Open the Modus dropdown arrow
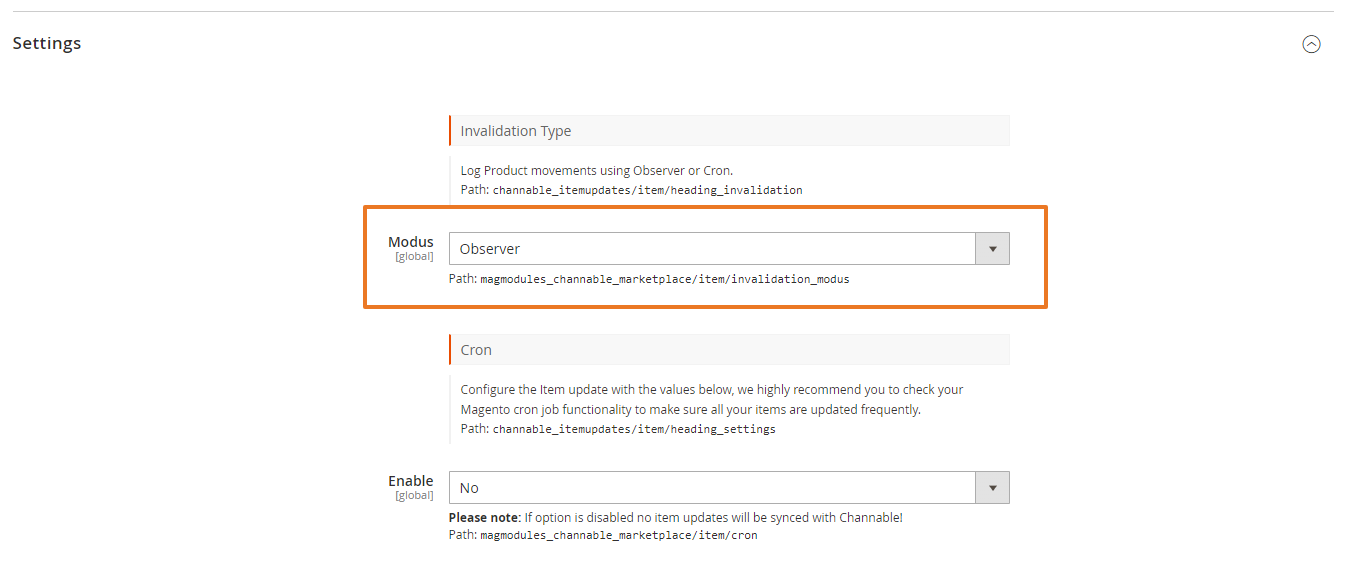 coord(992,249)
